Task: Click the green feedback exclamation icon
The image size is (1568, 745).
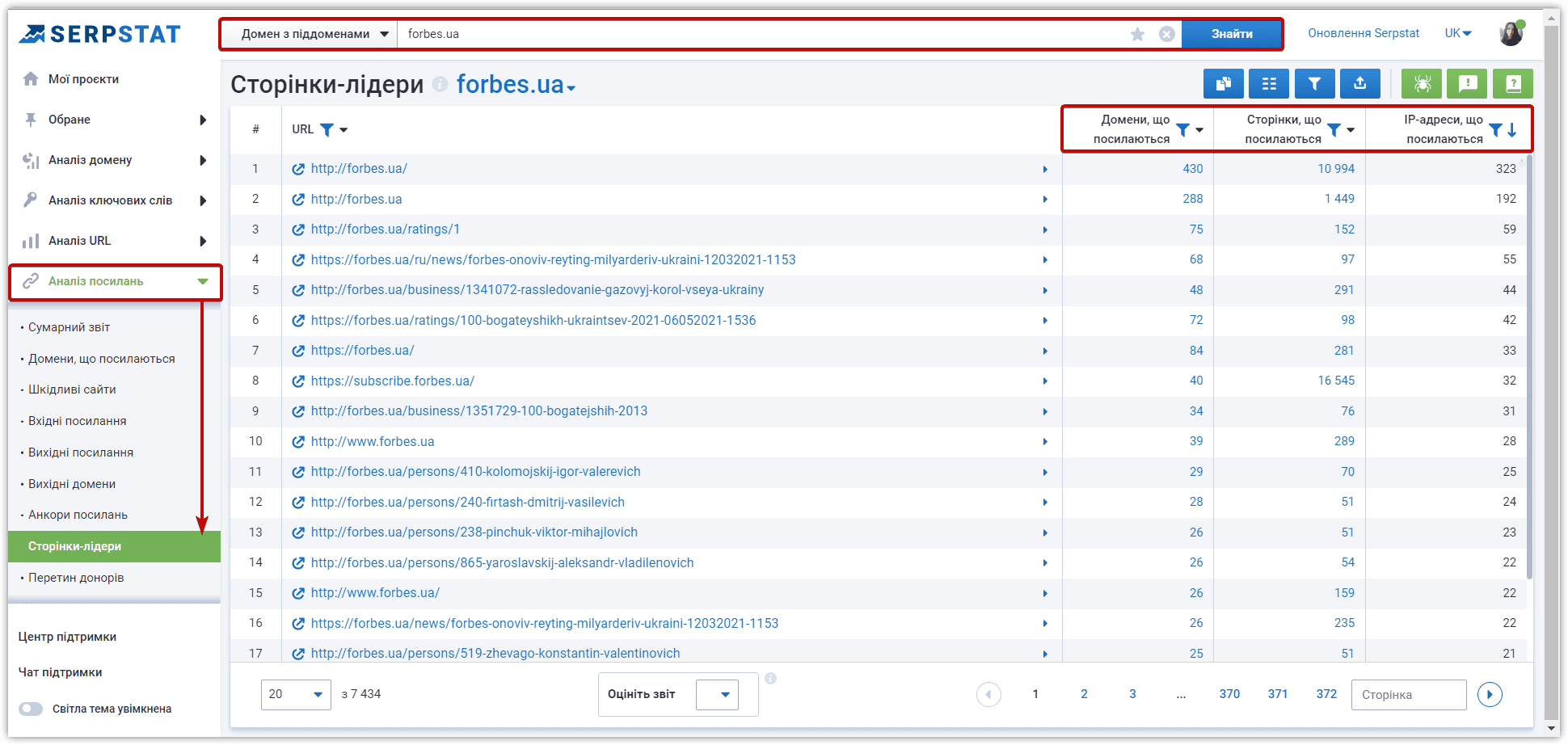Action: 1468,83
